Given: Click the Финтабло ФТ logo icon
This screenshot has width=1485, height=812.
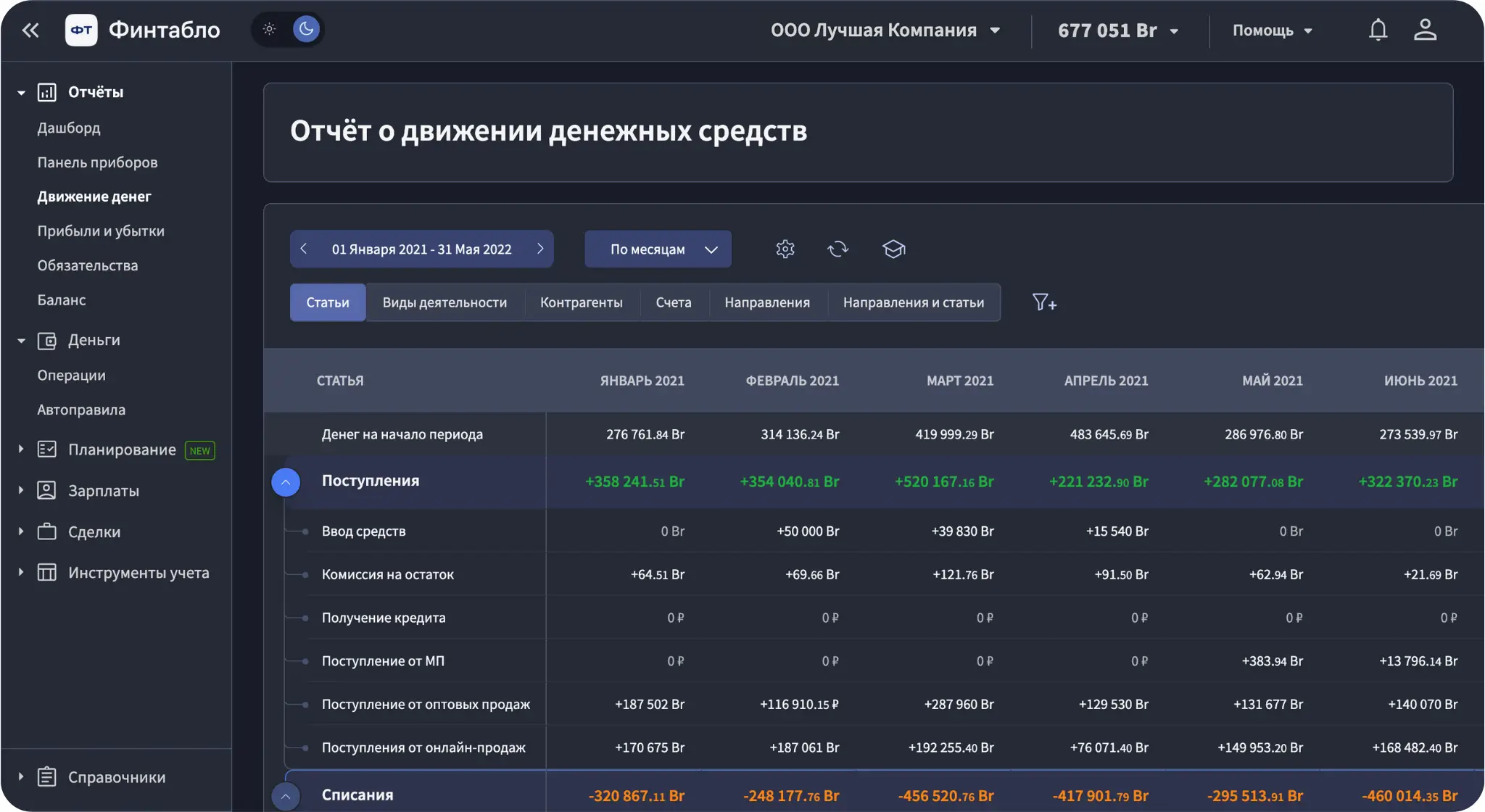Looking at the screenshot, I should [81, 30].
